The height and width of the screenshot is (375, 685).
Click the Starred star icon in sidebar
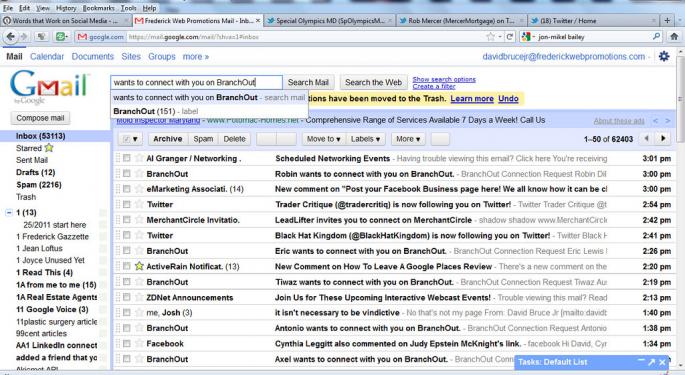click(49, 148)
